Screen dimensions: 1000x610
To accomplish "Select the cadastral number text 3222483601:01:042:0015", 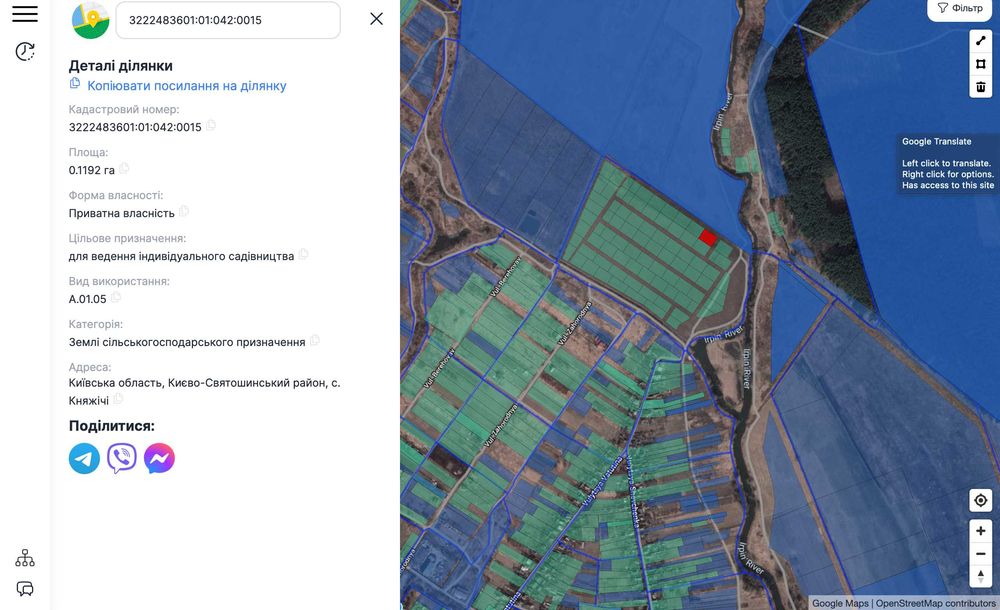I will (x=135, y=127).
